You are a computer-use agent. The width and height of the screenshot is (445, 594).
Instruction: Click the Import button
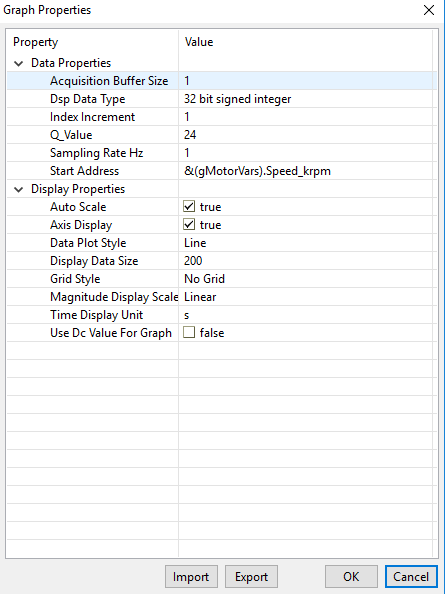191,577
